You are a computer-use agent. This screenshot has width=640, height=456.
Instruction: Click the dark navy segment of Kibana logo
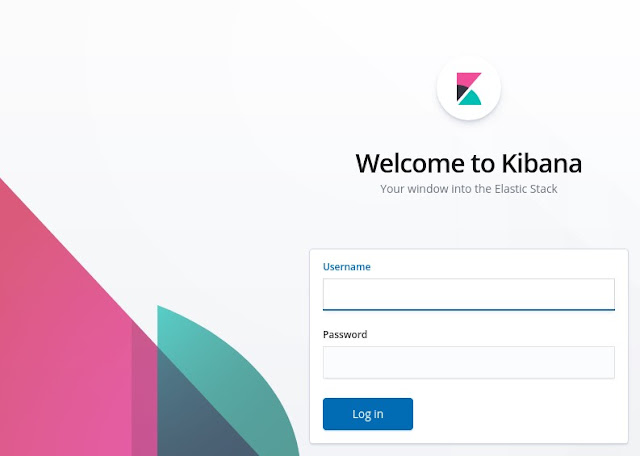pyautogui.click(x=461, y=91)
